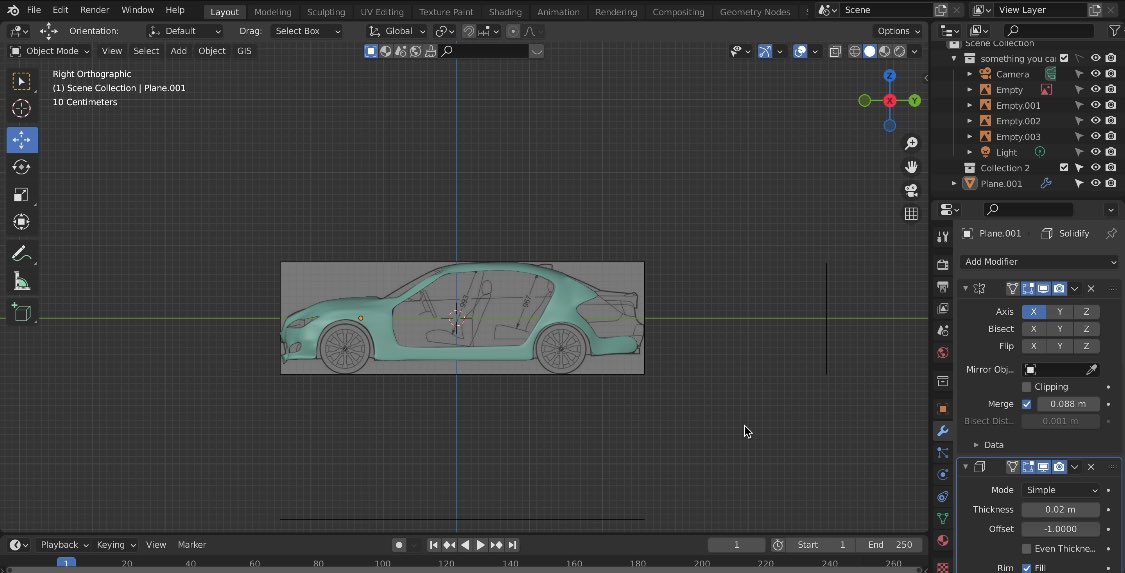Open the Modifier wrench properties tab
Image resolution: width=1125 pixels, height=573 pixels.
coord(943,431)
